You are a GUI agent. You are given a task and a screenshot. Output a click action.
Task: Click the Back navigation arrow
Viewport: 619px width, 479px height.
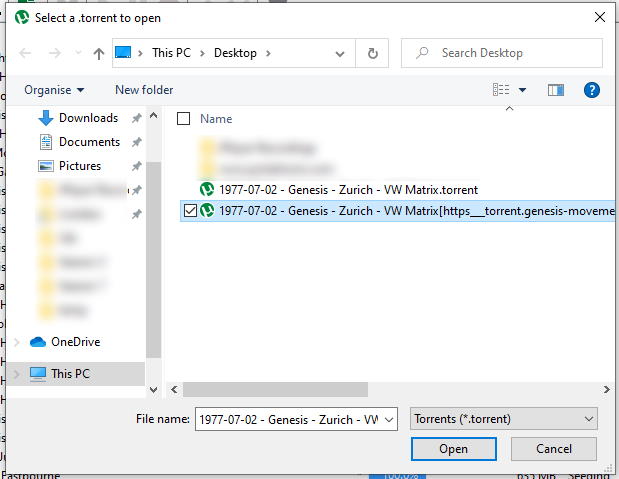[25, 53]
